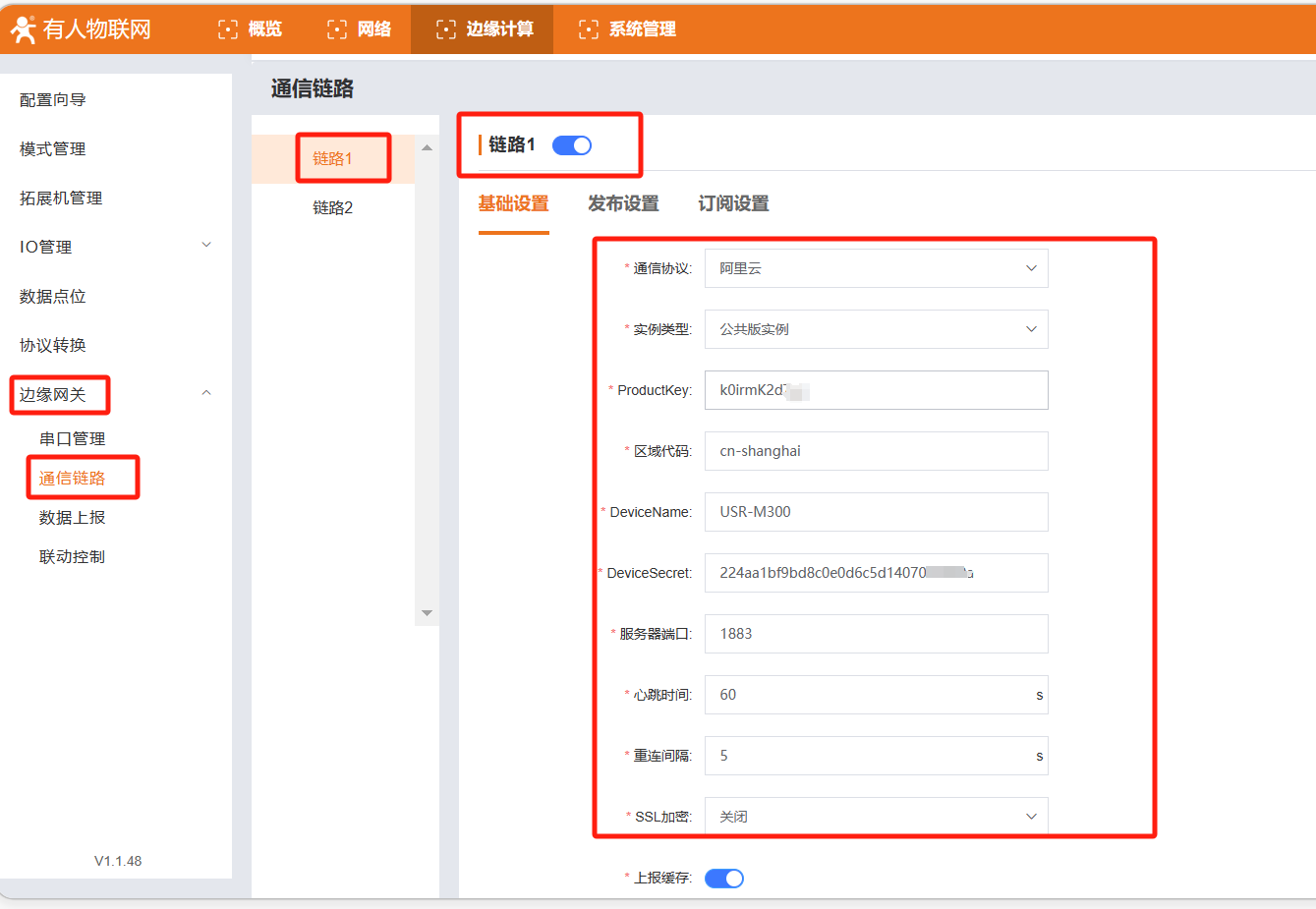Switch to the 发布设置 tab
Viewport: 1316px width, 909px height.
tap(623, 203)
